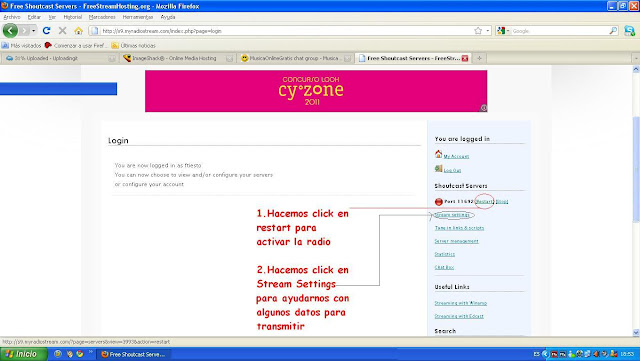Close the ImageShack tab
The width and height of the screenshot is (640, 361).
point(229,59)
